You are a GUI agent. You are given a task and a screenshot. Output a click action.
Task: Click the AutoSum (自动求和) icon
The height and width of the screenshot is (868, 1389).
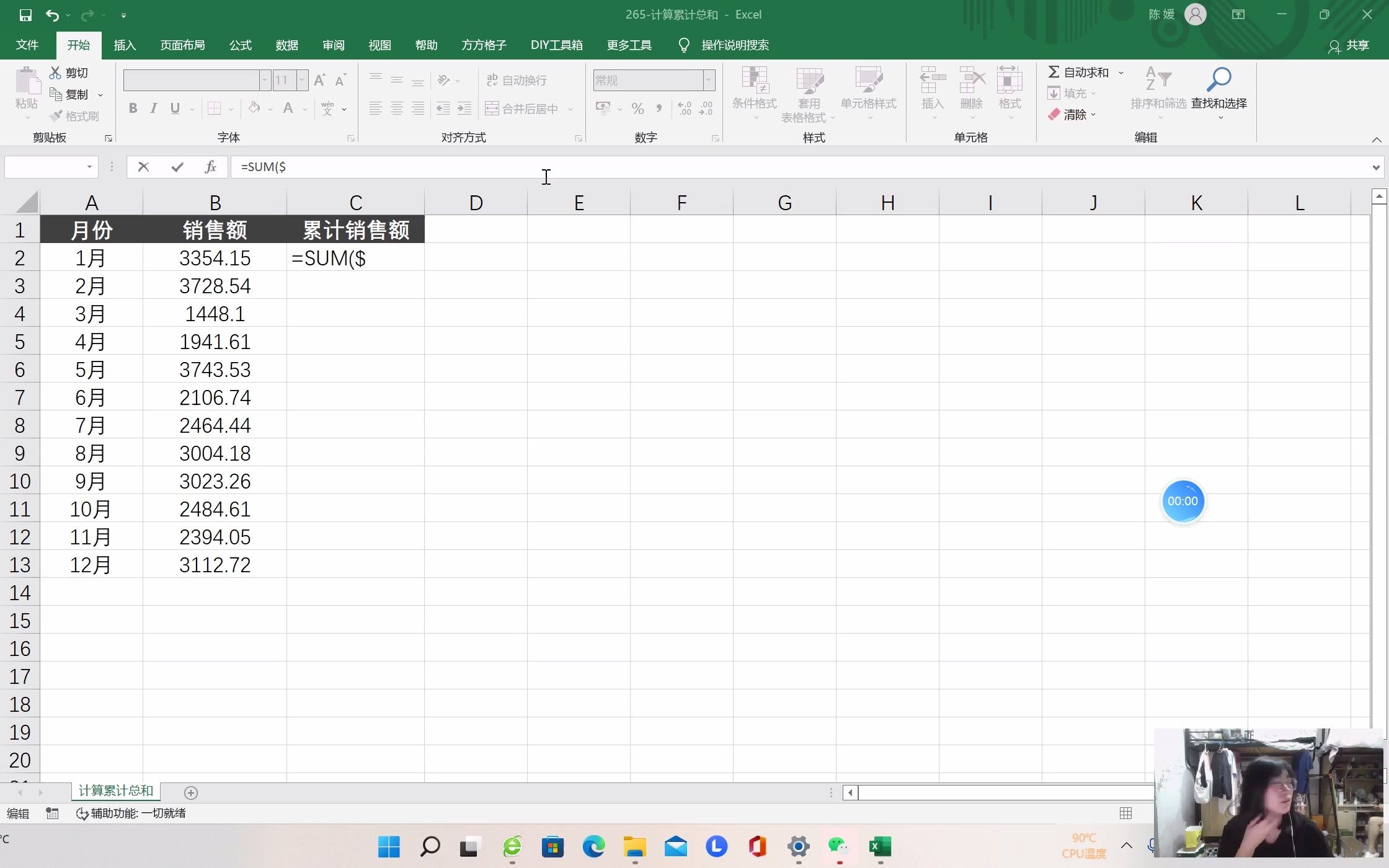1054,73
